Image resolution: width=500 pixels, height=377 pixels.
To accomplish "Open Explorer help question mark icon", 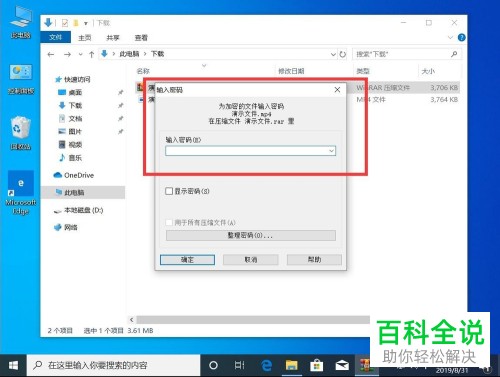I will pyautogui.click(x=462, y=37).
